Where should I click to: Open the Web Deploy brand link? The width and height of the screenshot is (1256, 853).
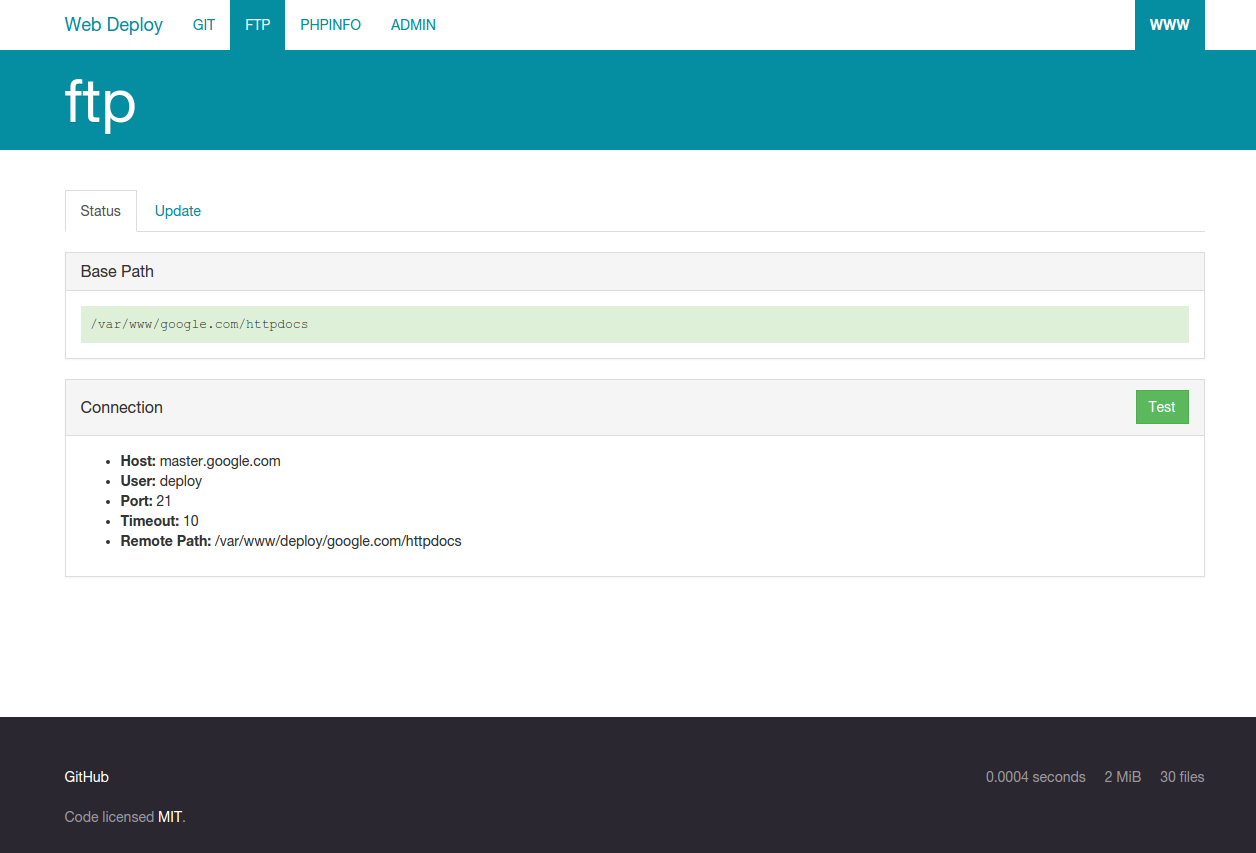[x=113, y=25]
